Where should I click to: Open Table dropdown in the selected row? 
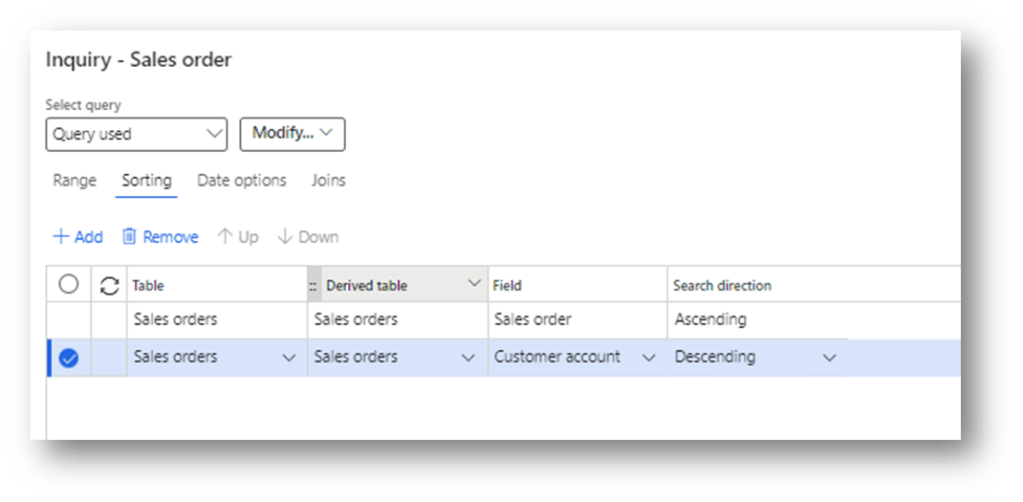[x=289, y=357]
